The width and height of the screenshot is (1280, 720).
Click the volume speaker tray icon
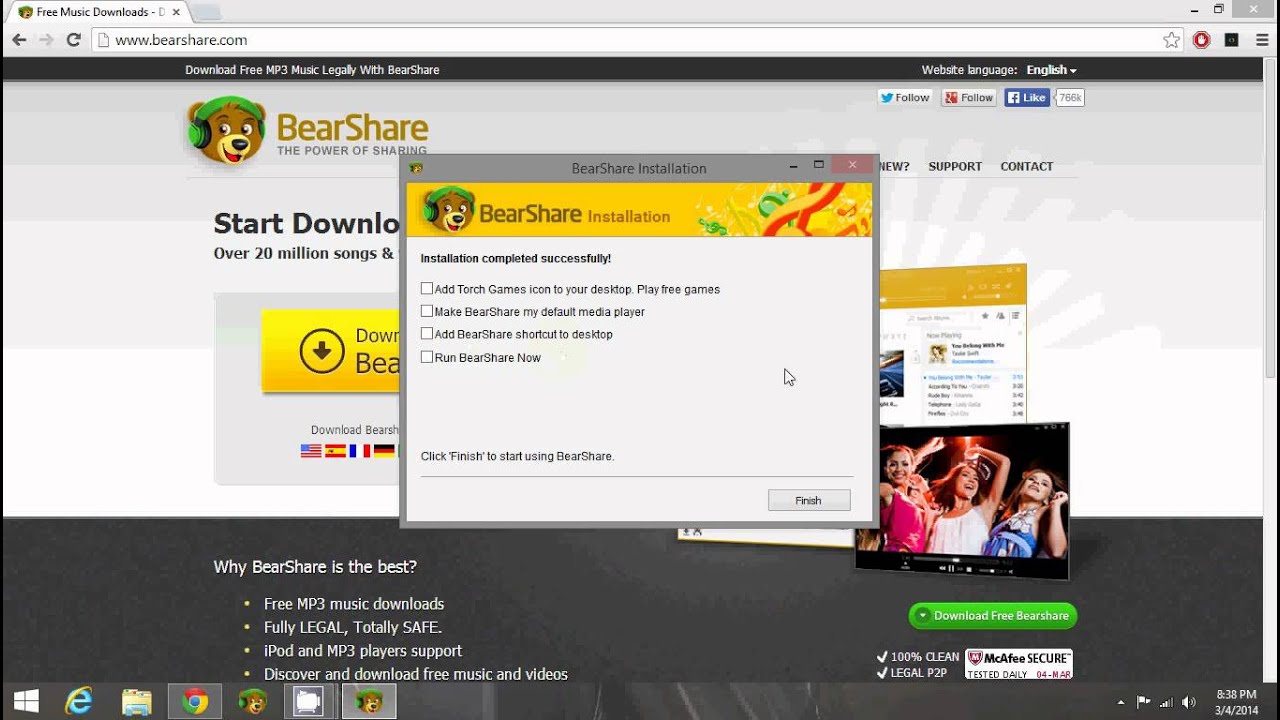point(1189,702)
